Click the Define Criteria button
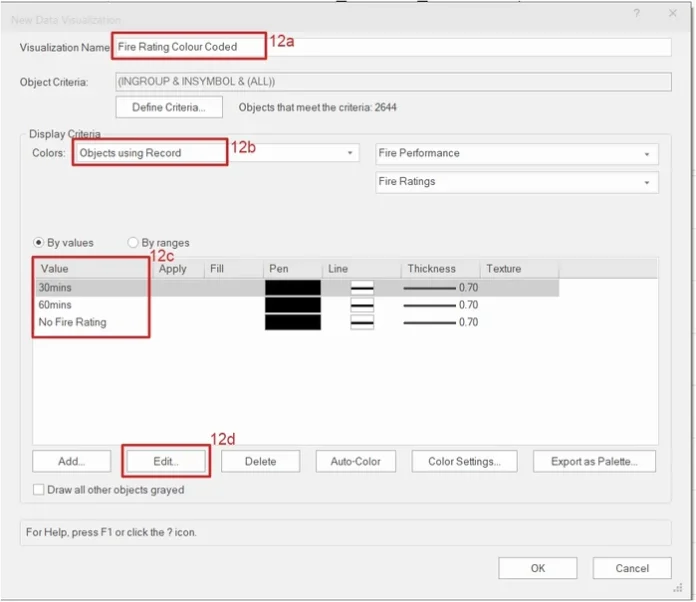 (169, 107)
